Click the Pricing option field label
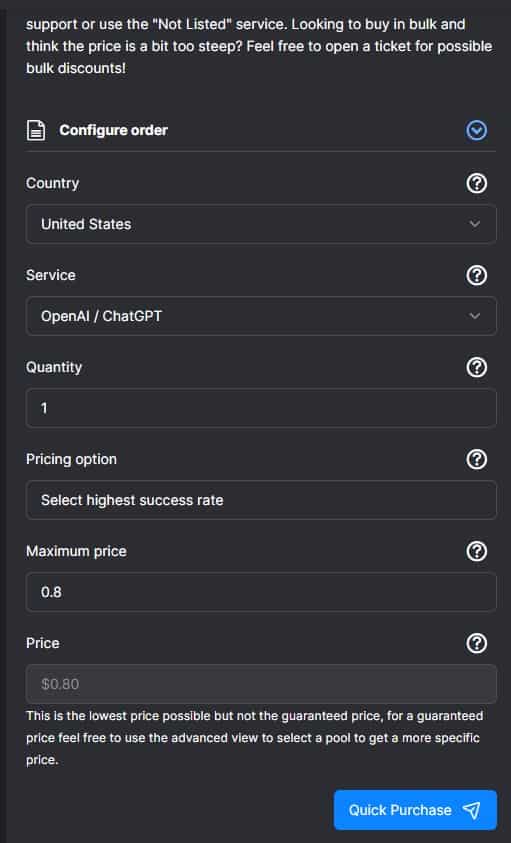This screenshot has height=843, width=511. click(72, 459)
